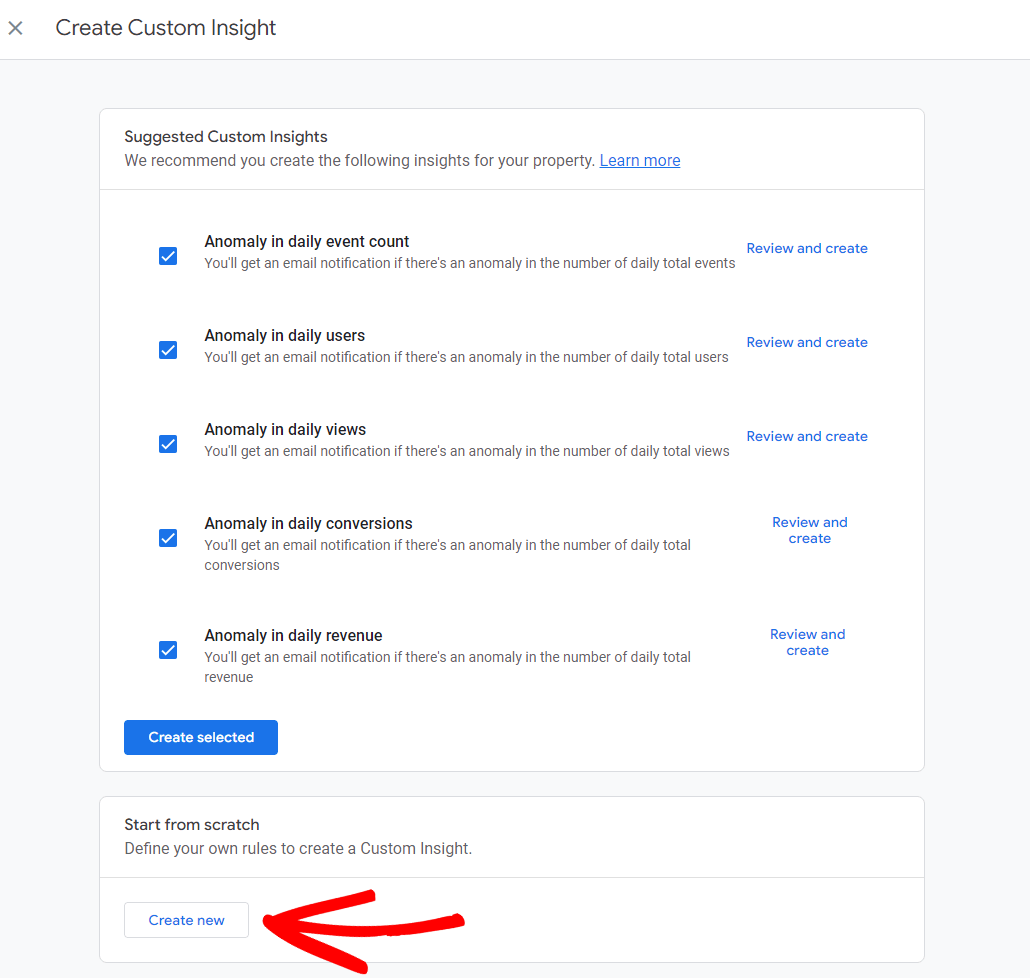Review and create the daily users insight
This screenshot has width=1030, height=978.
point(807,342)
